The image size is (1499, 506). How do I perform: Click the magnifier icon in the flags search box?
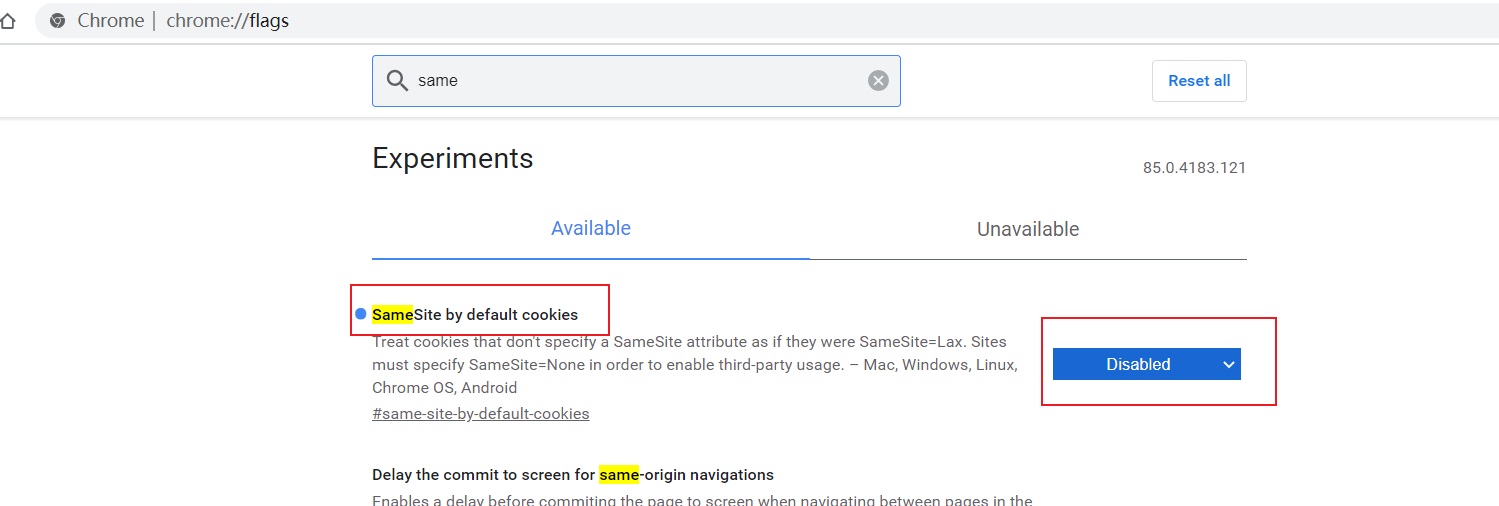(397, 81)
